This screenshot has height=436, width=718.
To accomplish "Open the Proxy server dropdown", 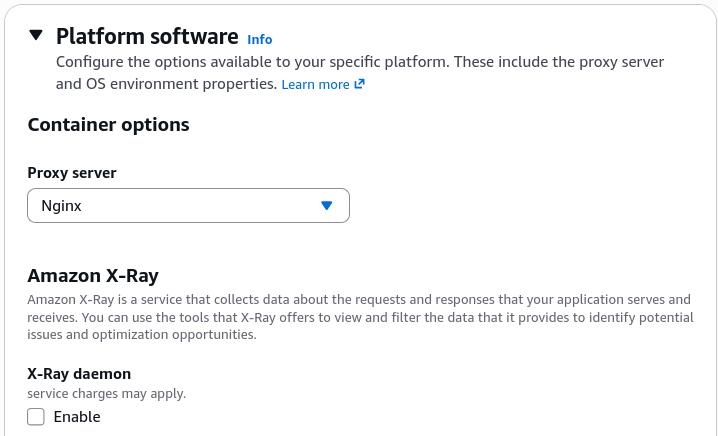I will coord(189,206).
